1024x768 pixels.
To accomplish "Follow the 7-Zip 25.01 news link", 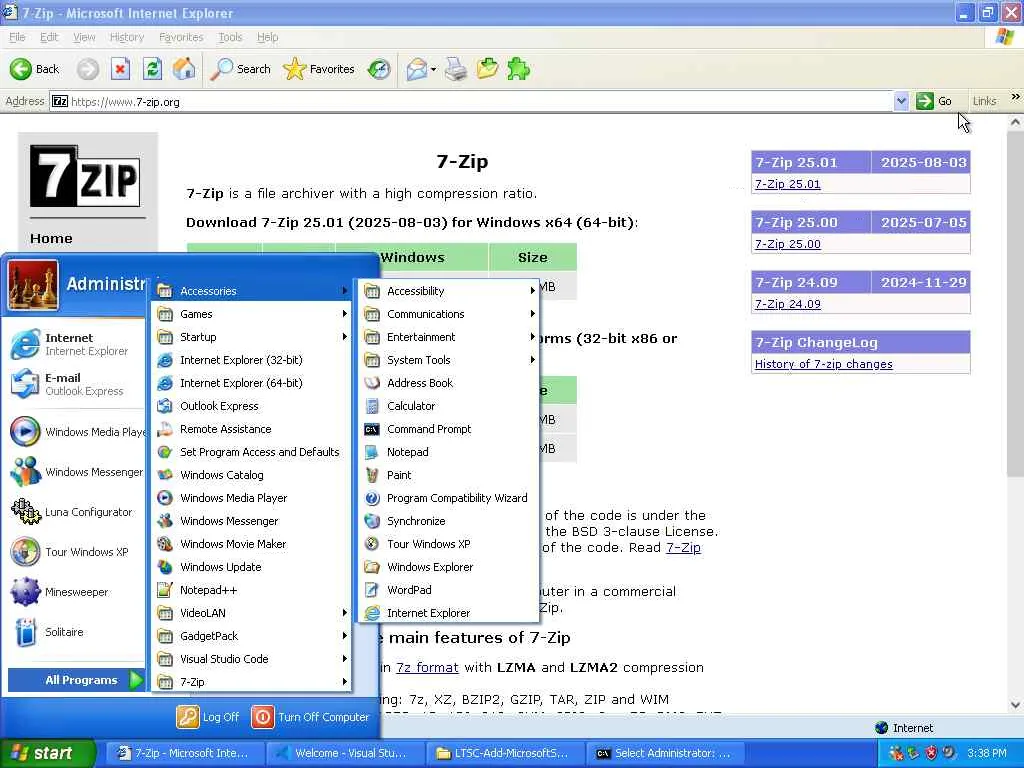I will (x=788, y=184).
